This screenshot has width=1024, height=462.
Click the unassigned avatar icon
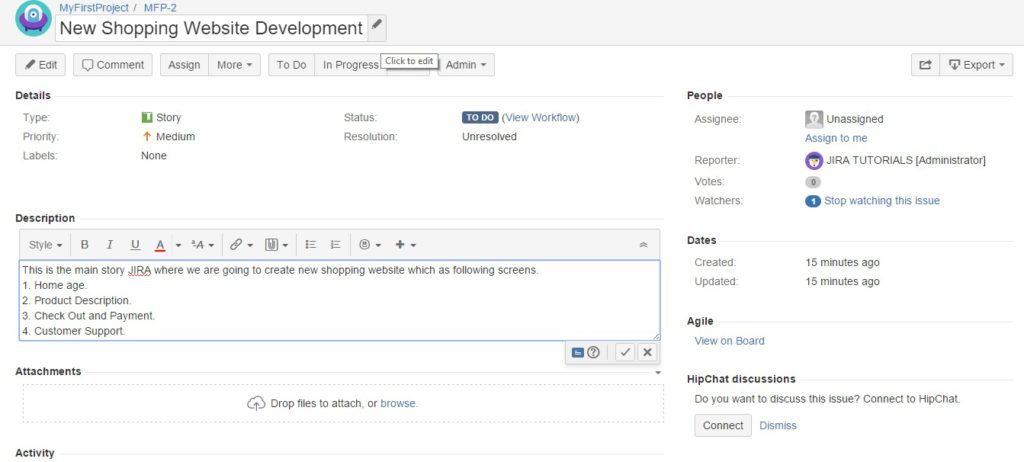(814, 119)
